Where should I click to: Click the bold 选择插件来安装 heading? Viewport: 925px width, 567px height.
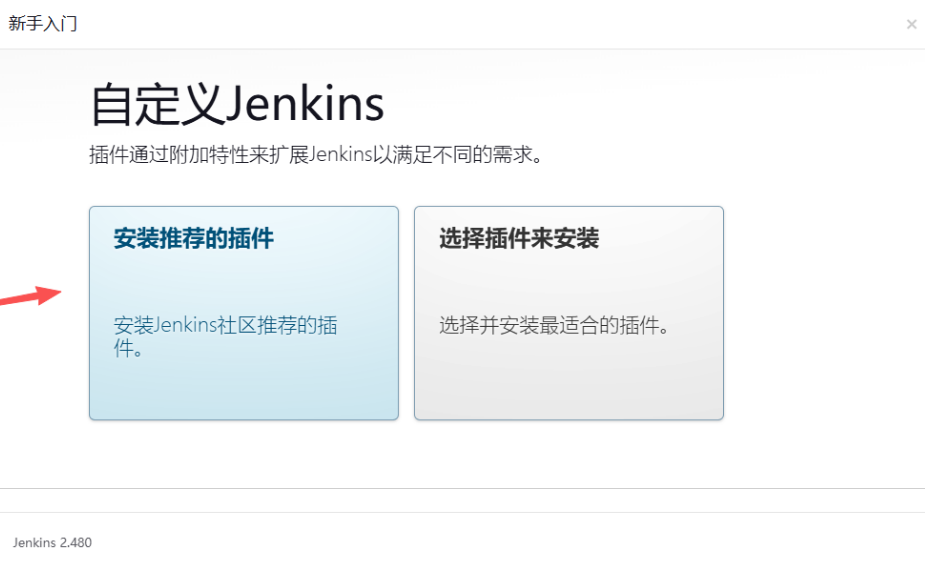coord(519,238)
